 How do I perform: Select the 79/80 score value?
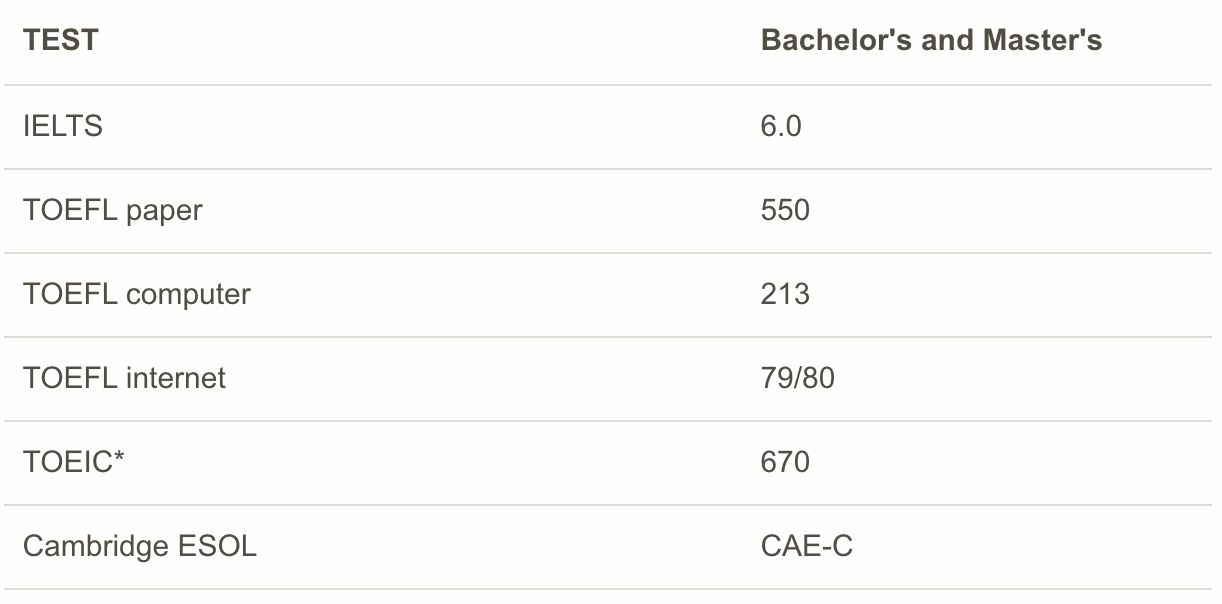(x=797, y=378)
